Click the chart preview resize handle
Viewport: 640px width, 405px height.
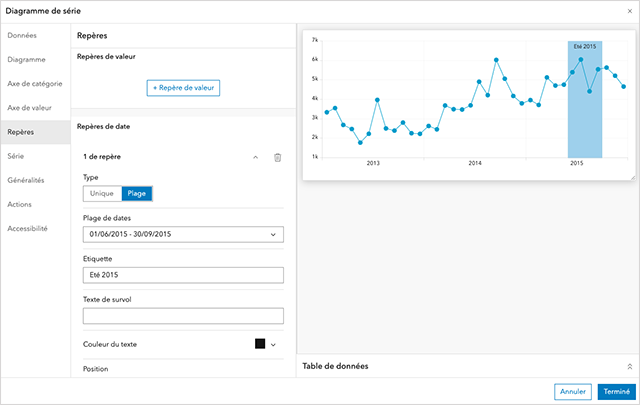coord(633,178)
